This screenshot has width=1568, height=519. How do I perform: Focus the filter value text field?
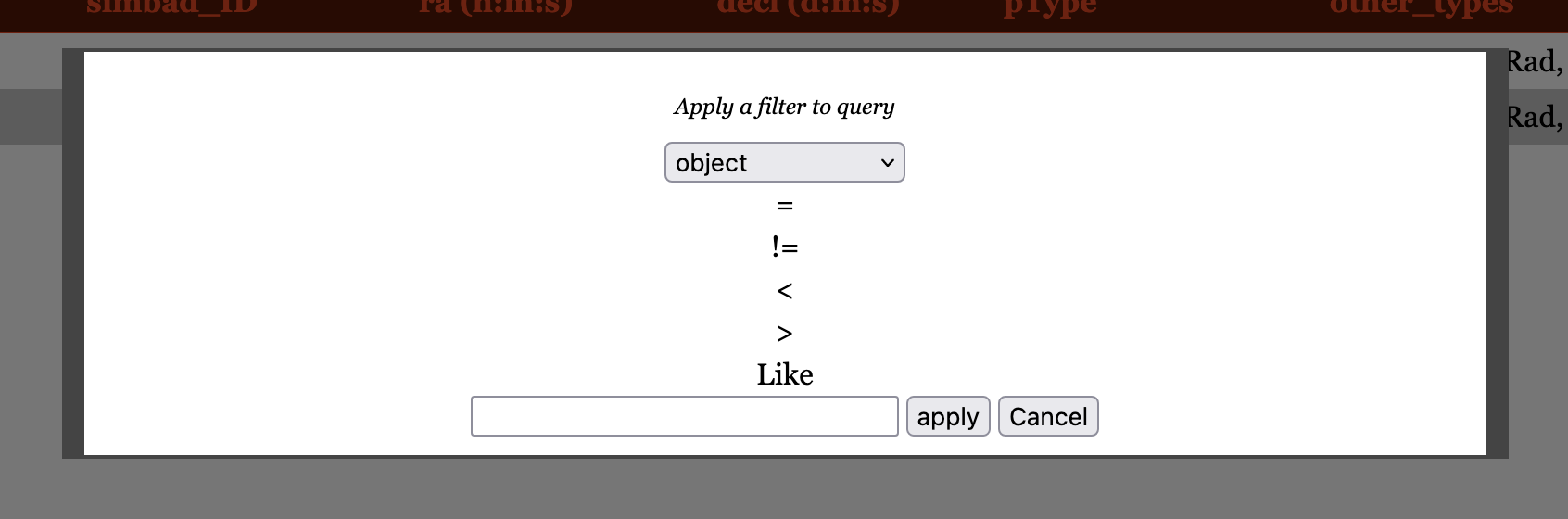coord(684,416)
